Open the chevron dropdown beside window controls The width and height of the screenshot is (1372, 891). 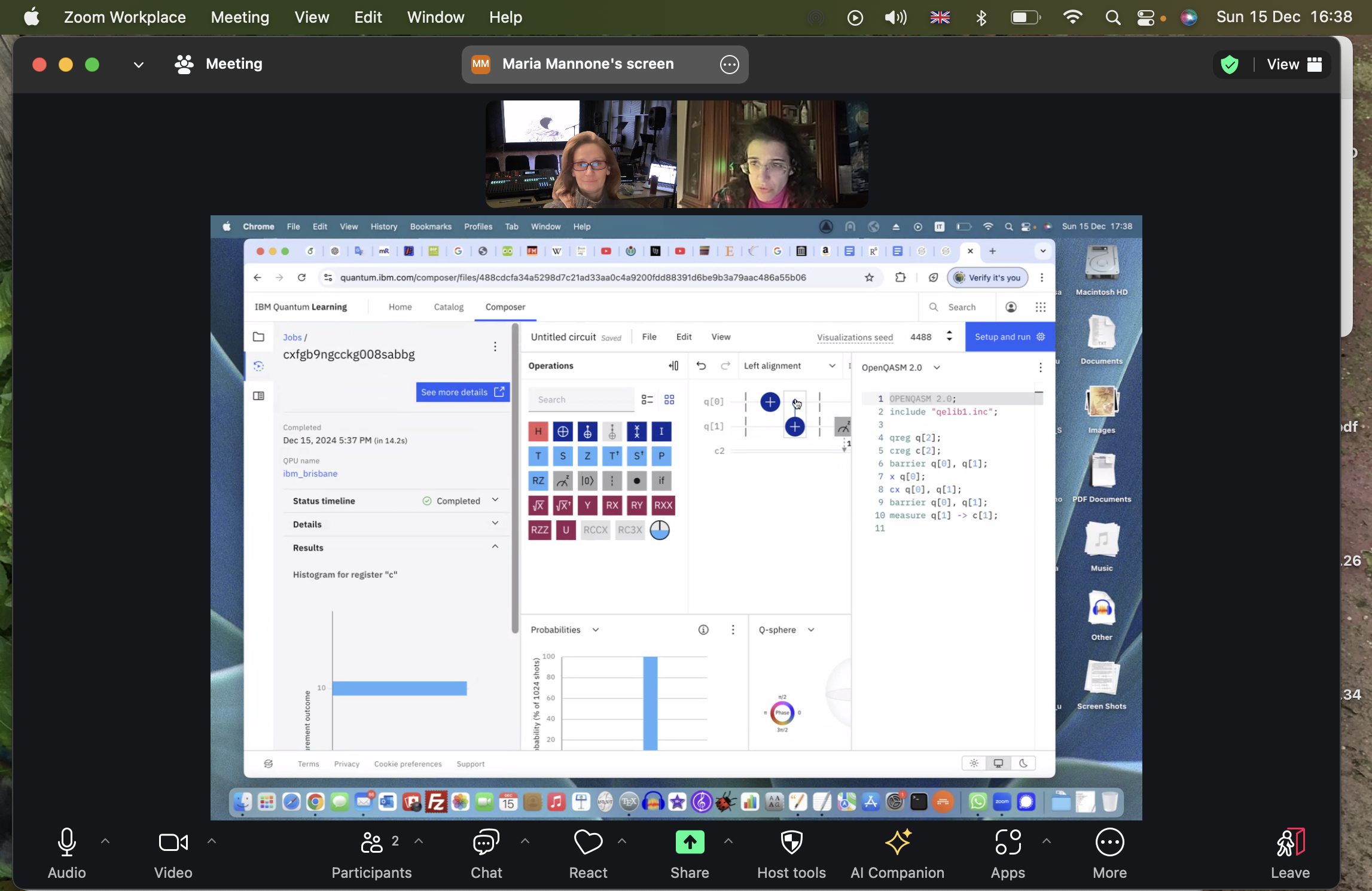click(138, 65)
